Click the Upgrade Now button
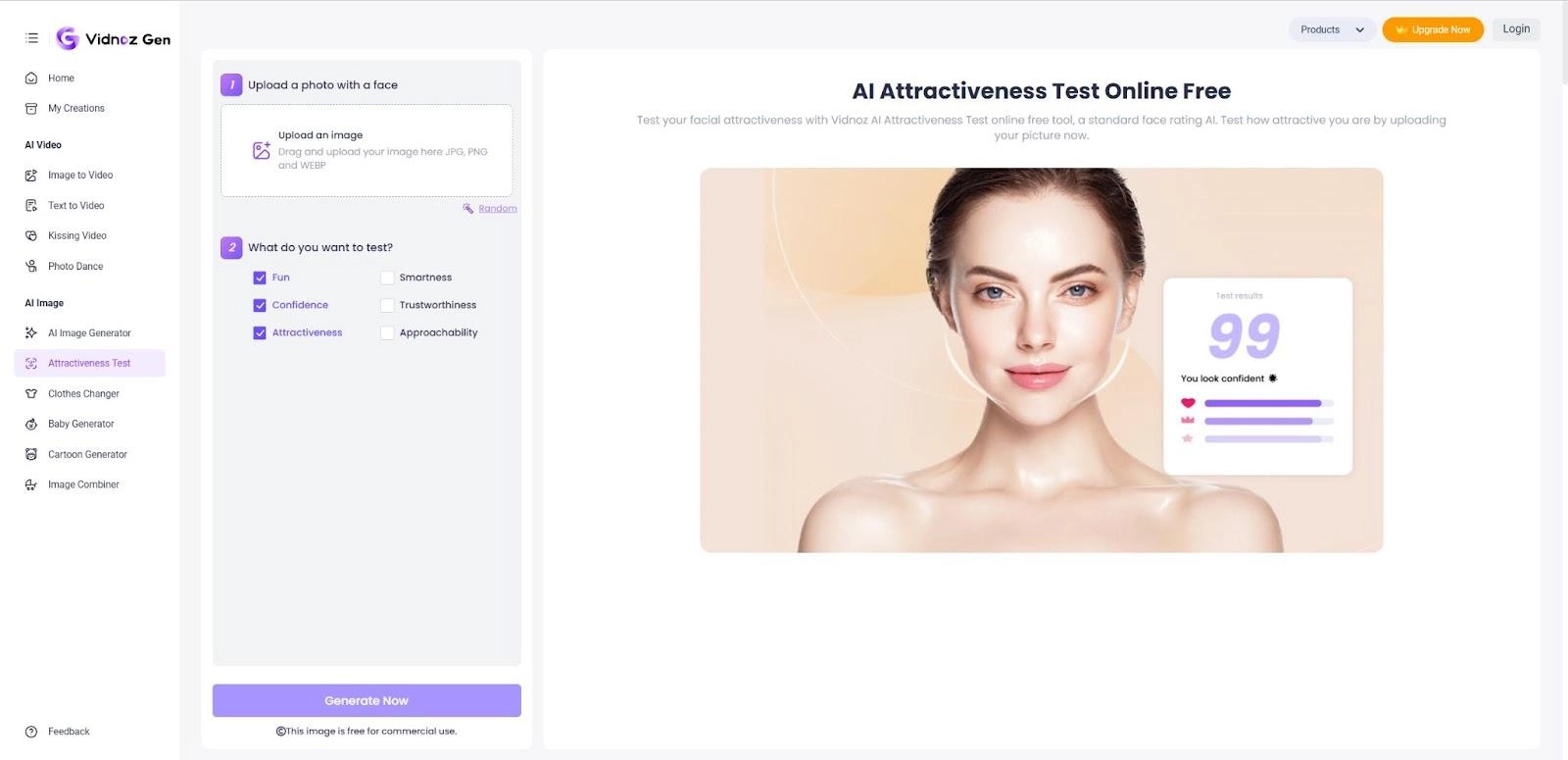This screenshot has width=1568, height=760. tap(1433, 30)
